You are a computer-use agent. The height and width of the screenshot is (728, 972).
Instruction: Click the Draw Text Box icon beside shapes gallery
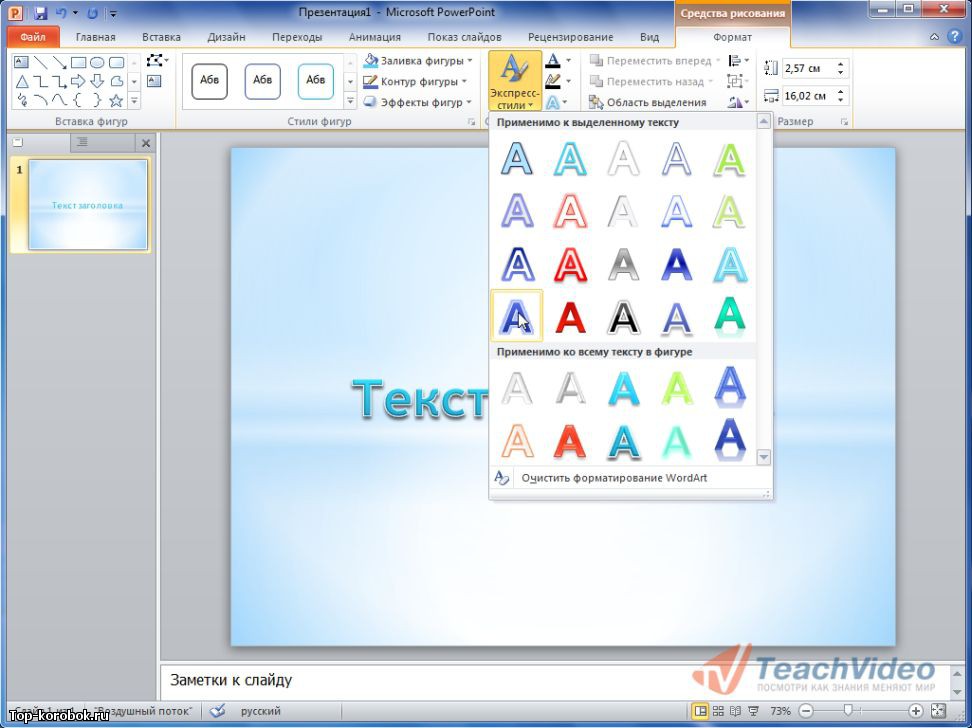154,81
